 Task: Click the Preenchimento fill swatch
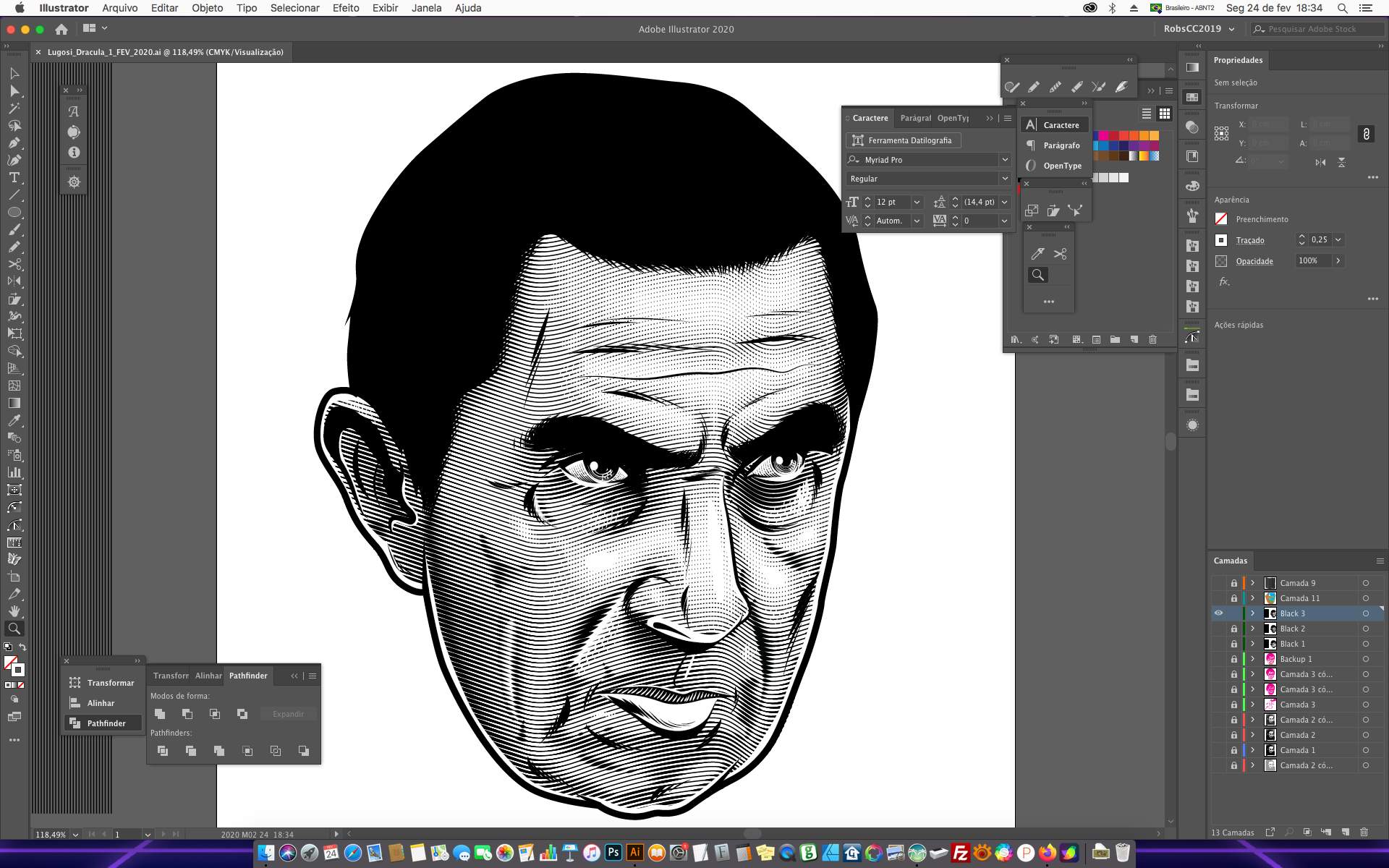pos(1221,219)
